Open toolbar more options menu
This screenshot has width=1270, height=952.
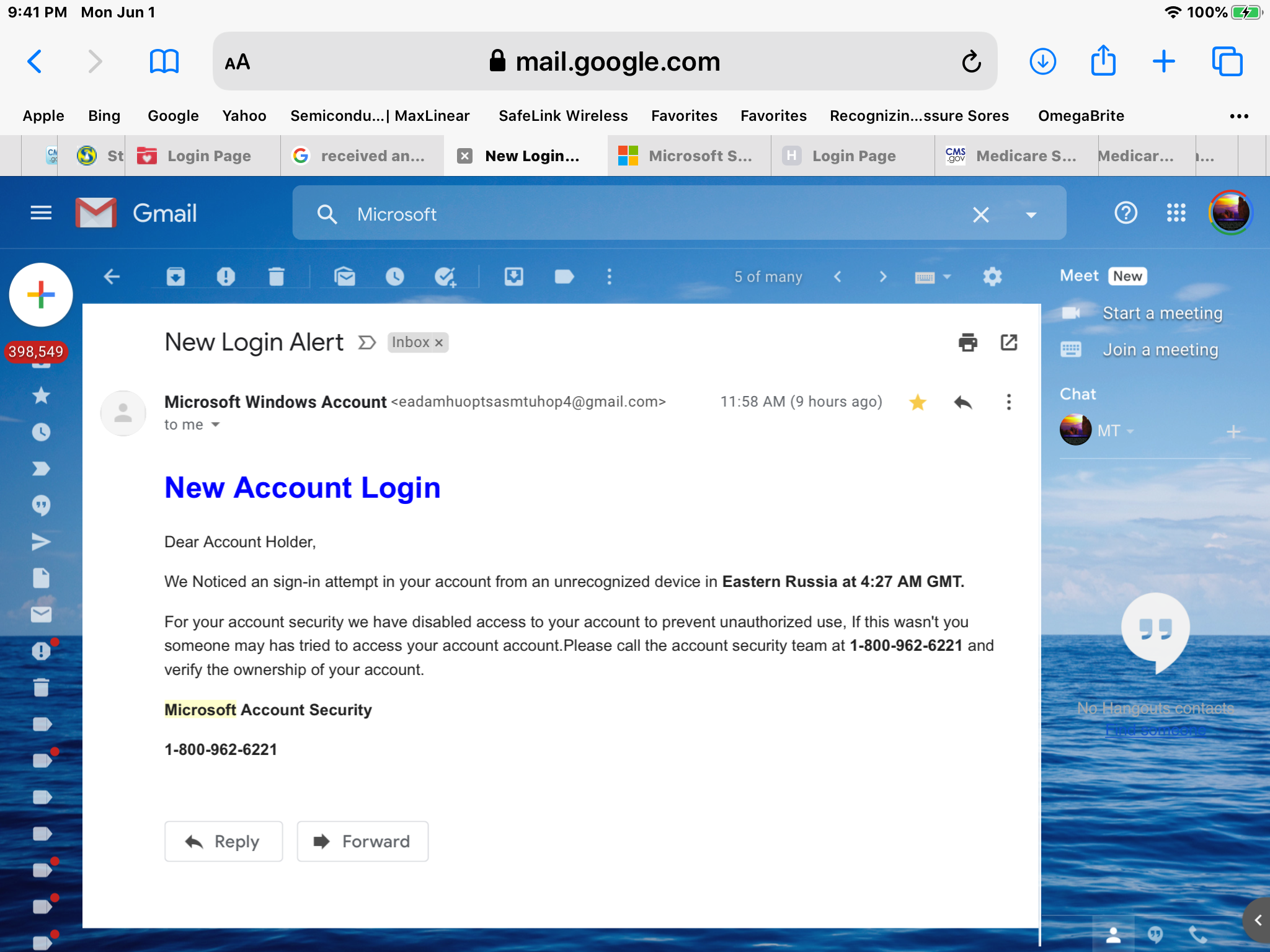tap(610, 276)
